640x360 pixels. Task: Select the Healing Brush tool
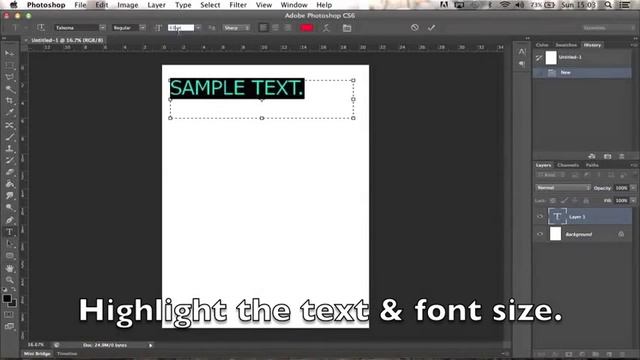(9, 125)
